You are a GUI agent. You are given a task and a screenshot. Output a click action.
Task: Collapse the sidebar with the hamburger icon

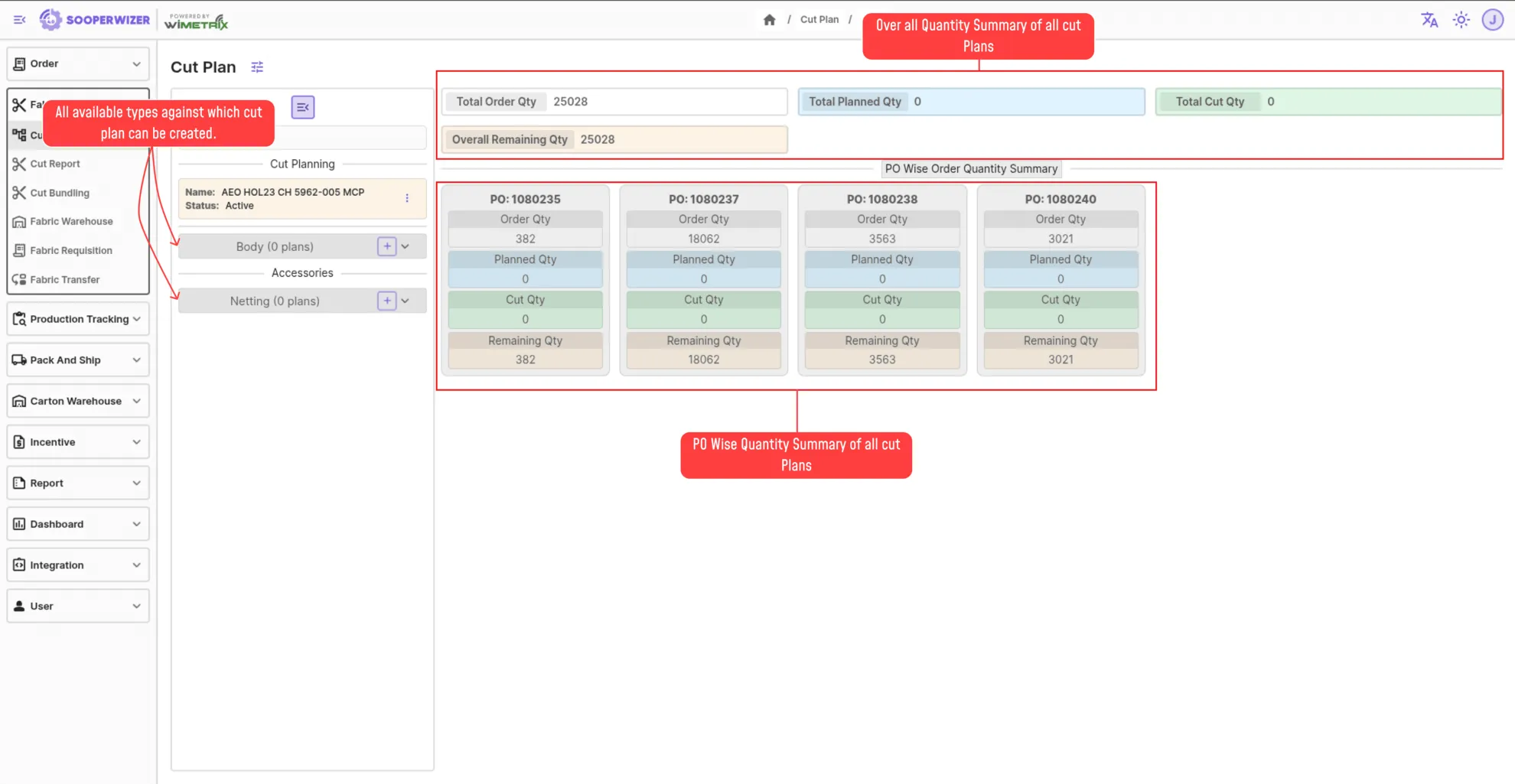(20, 20)
